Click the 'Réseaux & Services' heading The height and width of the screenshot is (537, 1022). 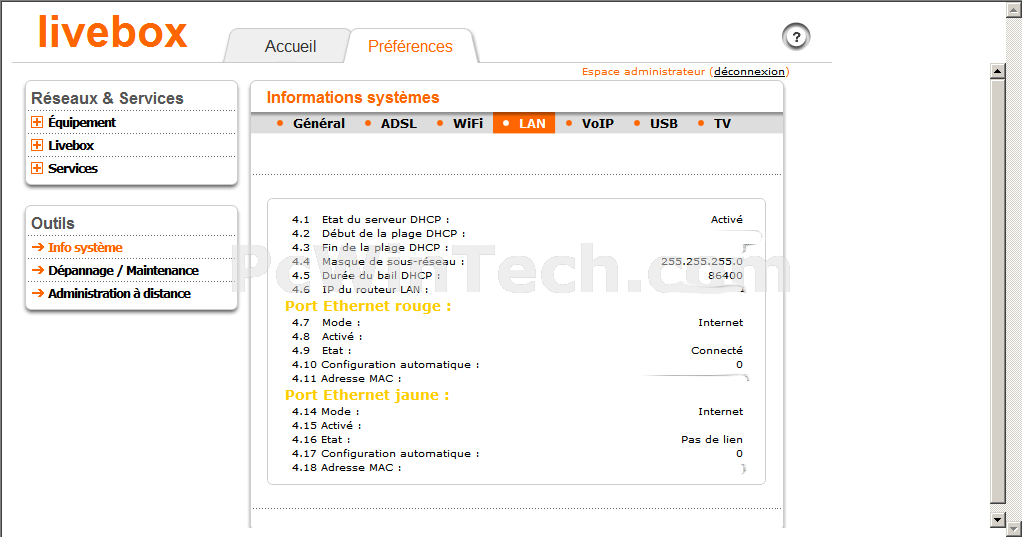[108, 98]
